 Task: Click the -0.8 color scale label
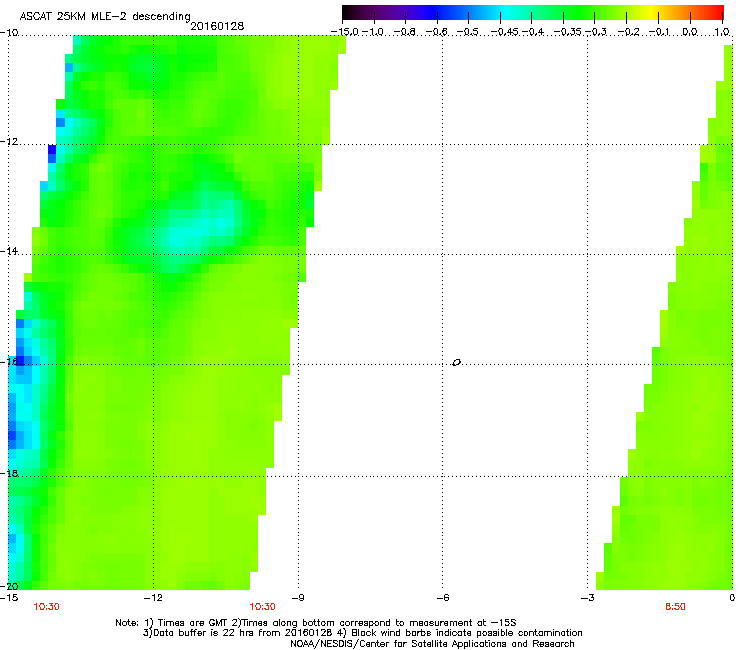click(x=405, y=32)
